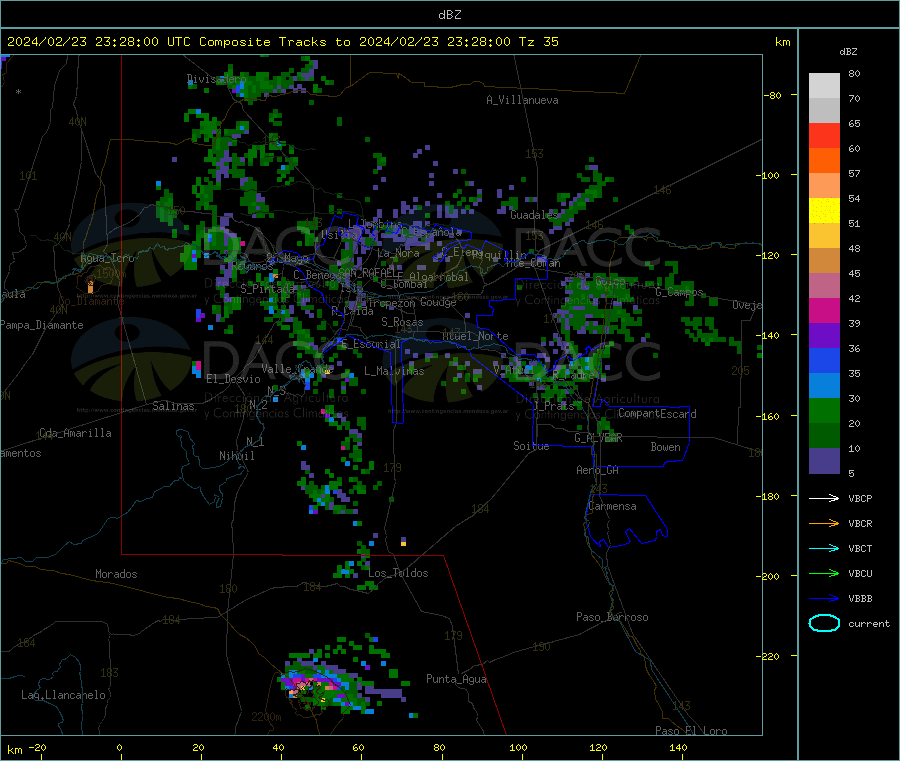Click the L_Malvinas map label
The height and width of the screenshot is (761, 900).
click(394, 371)
